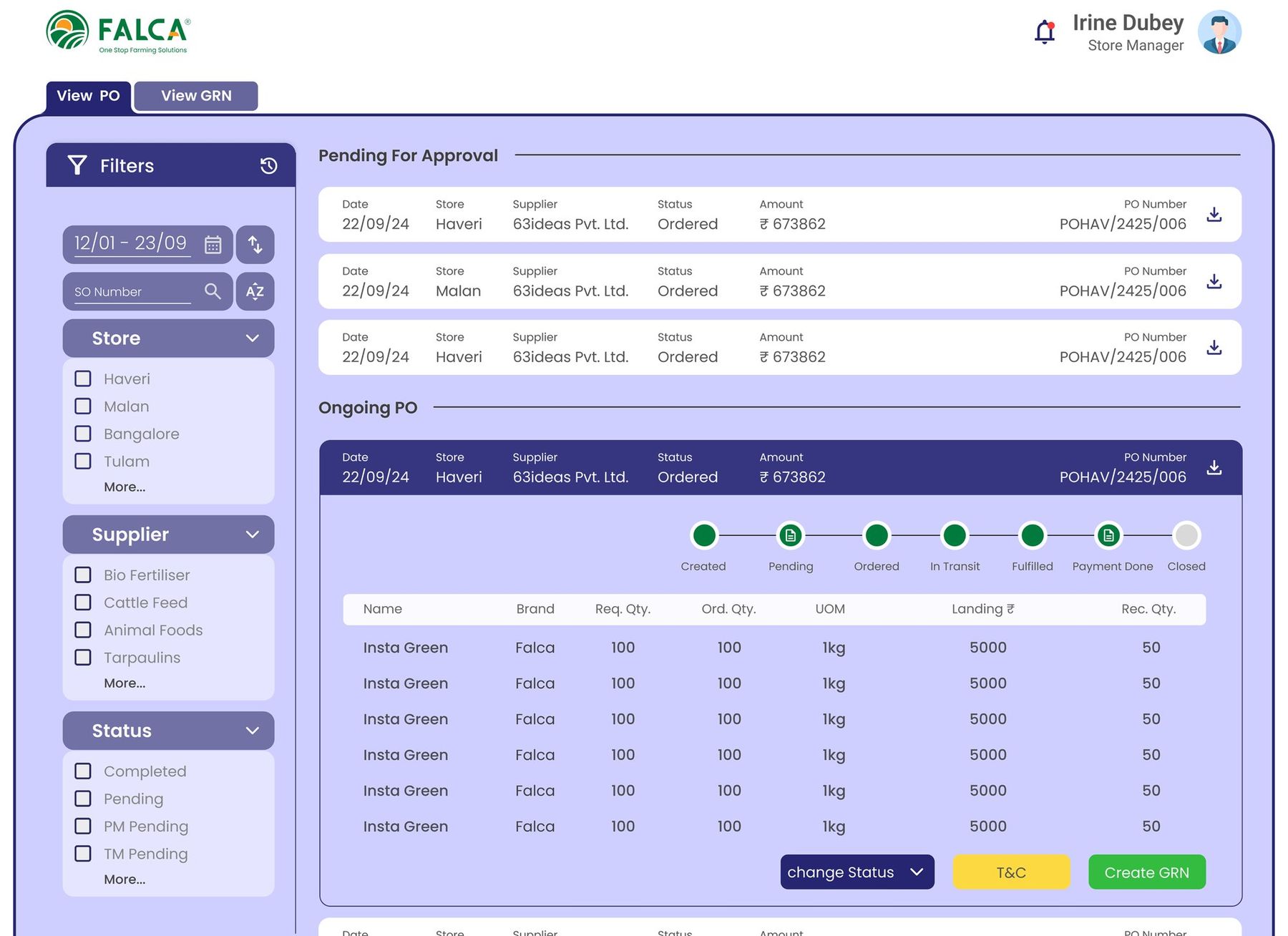Viewport: 1288px width, 936px height.
Task: Check the Completed status filter
Action: [x=83, y=771]
